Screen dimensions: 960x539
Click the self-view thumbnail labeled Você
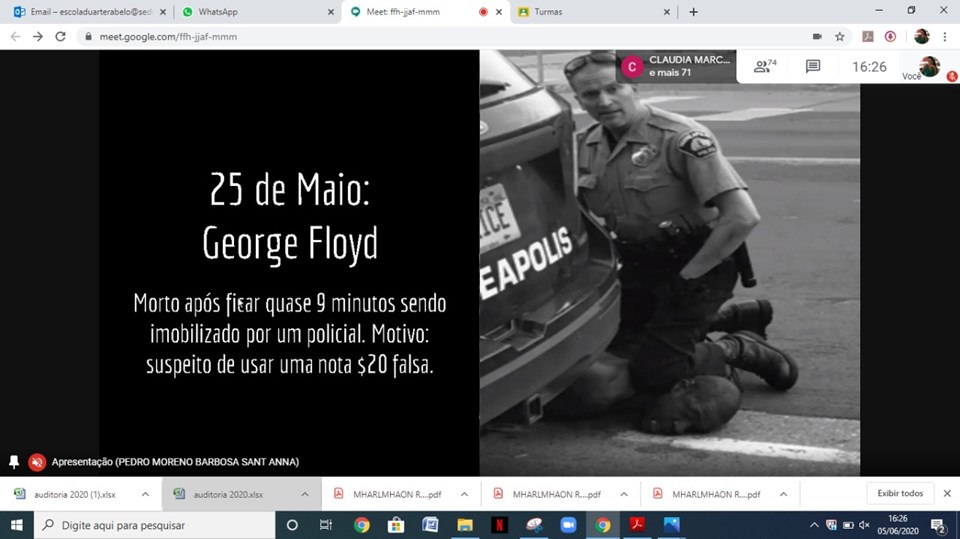tap(929, 66)
